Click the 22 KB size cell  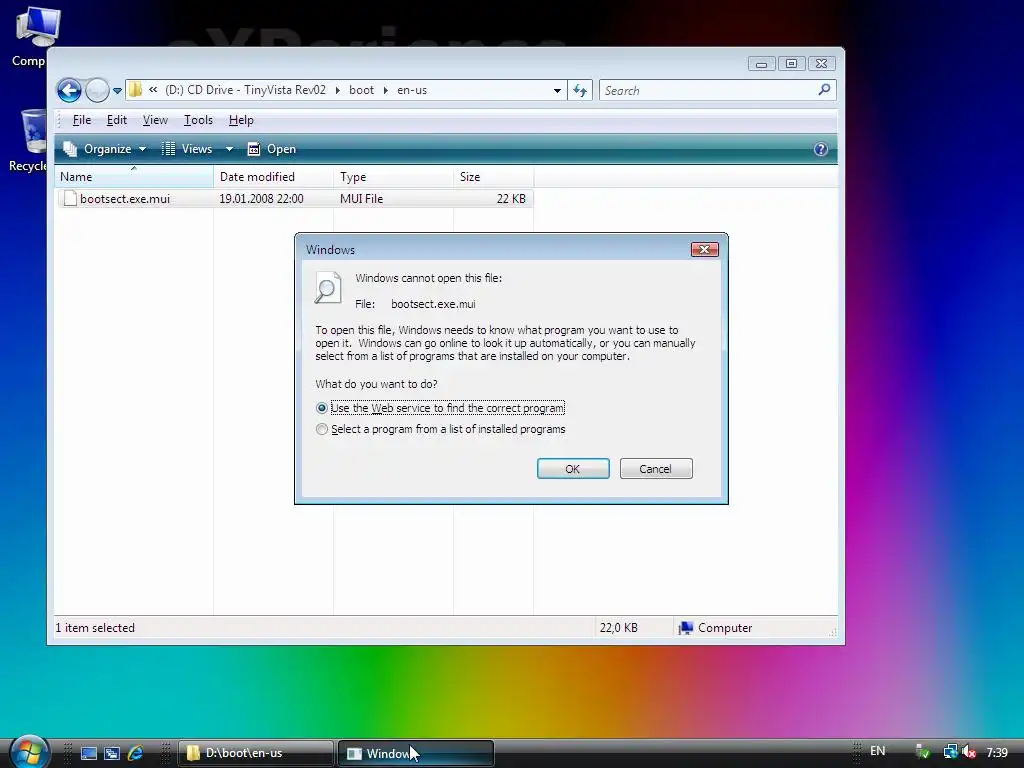pos(511,199)
